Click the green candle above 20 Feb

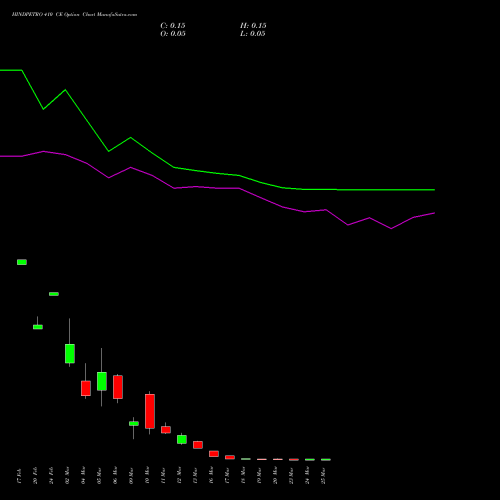38,327
